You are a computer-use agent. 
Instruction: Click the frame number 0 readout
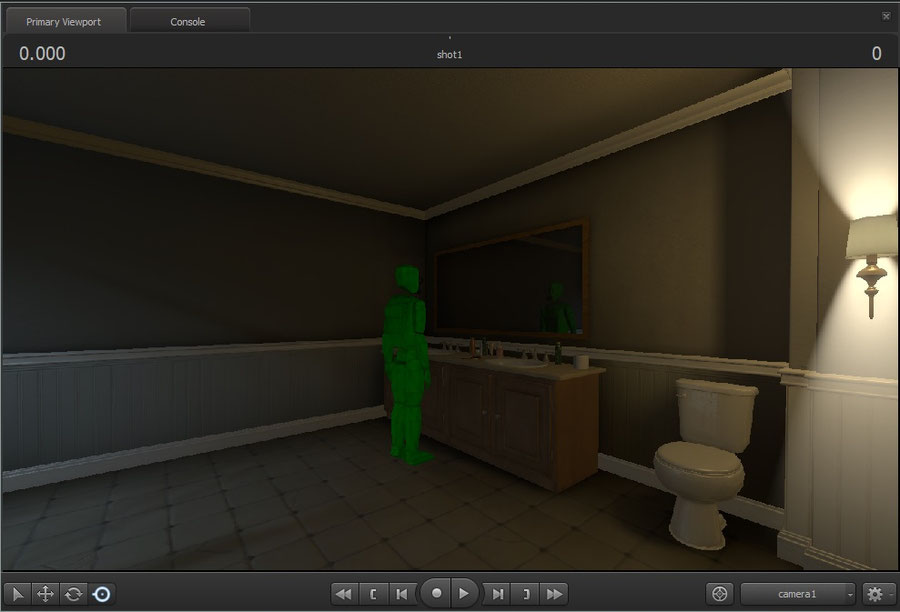[876, 53]
